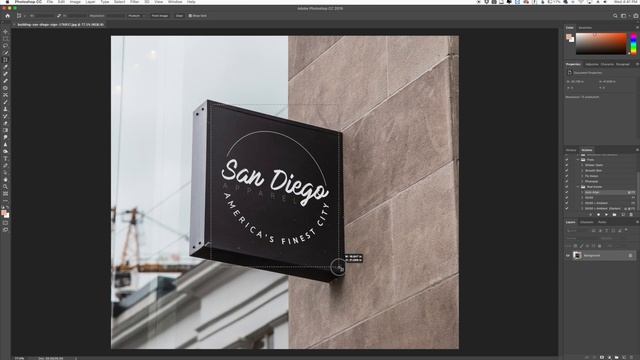
Task: Open the Actions panel menu
Action: pos(637,150)
